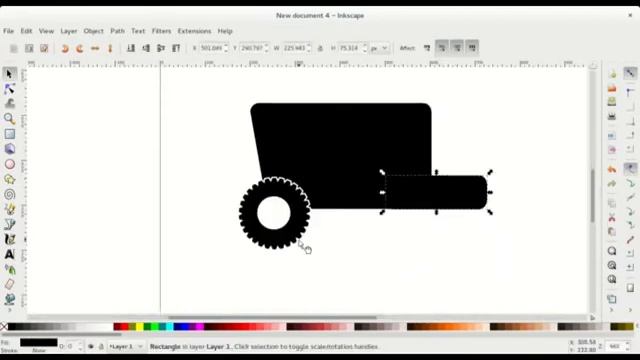Screen dimensions: 640x360
Task: Click Select all objects icon
Action: tap(13, 48)
